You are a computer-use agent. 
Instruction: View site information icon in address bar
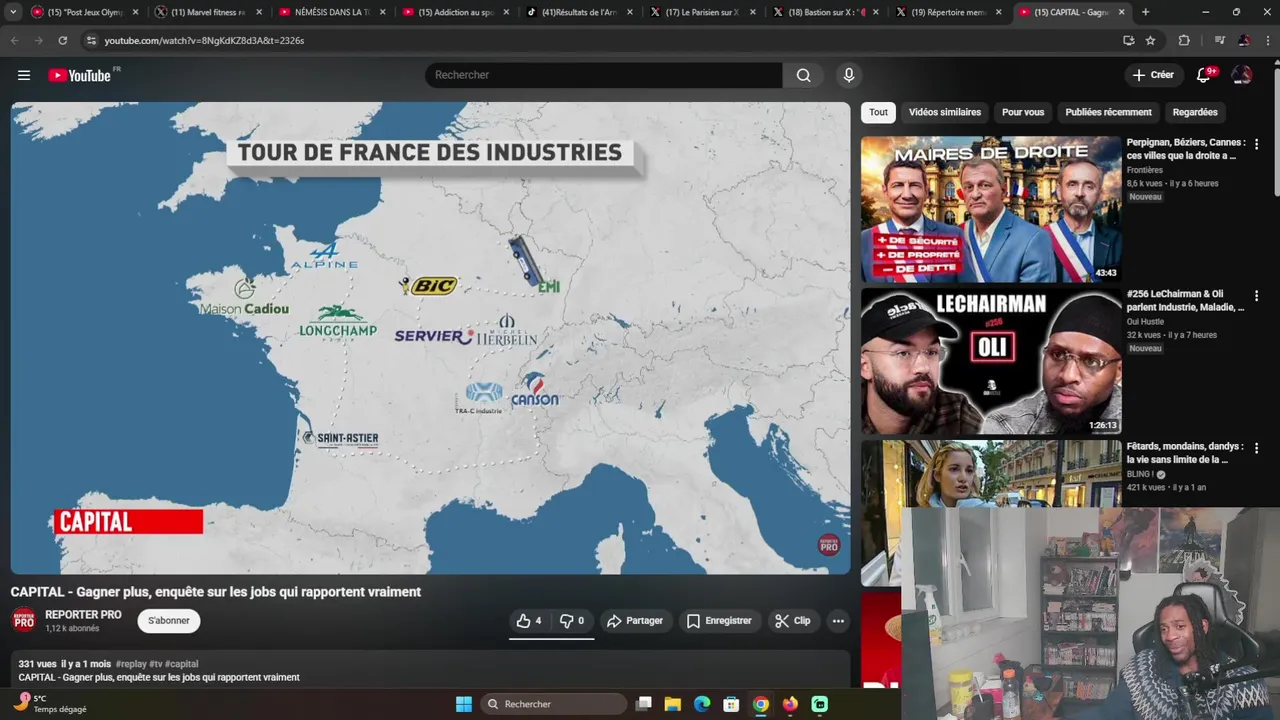pos(91,40)
